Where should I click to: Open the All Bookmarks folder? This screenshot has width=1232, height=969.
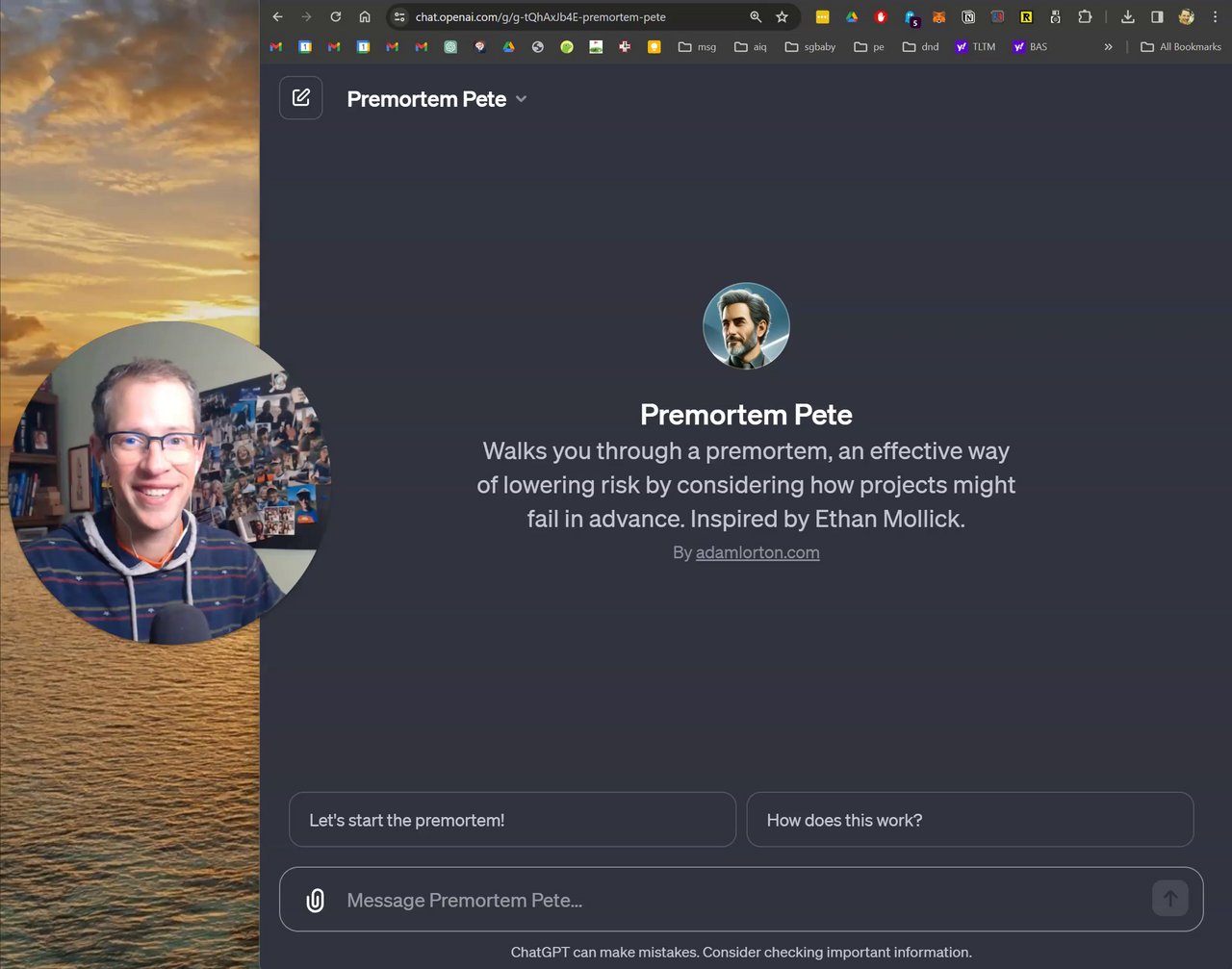(x=1181, y=46)
